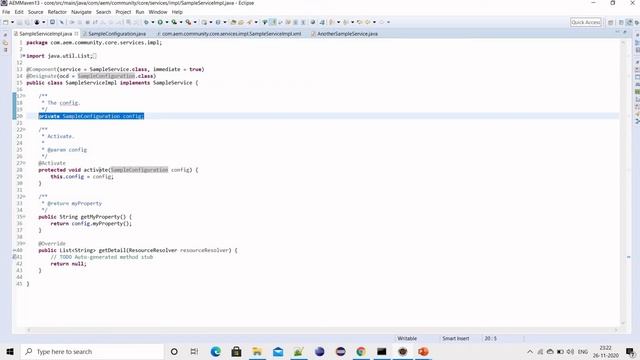Image resolution: width=640 pixels, height=360 pixels.
Task: Click the TODO task marker on line 41
Action: click(x=14, y=257)
